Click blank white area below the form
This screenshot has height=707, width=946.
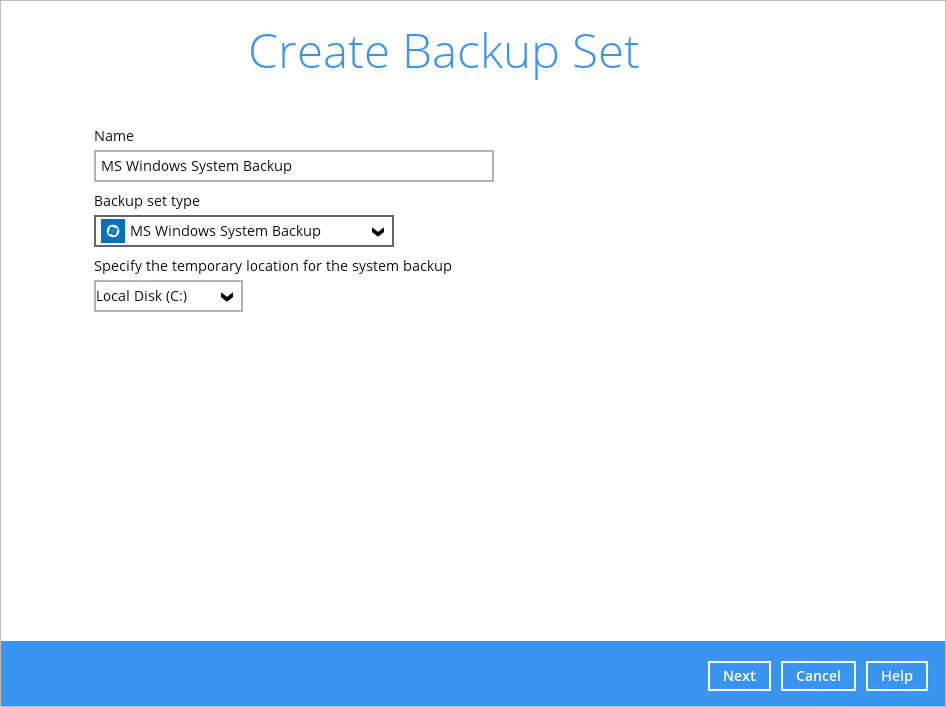470,480
